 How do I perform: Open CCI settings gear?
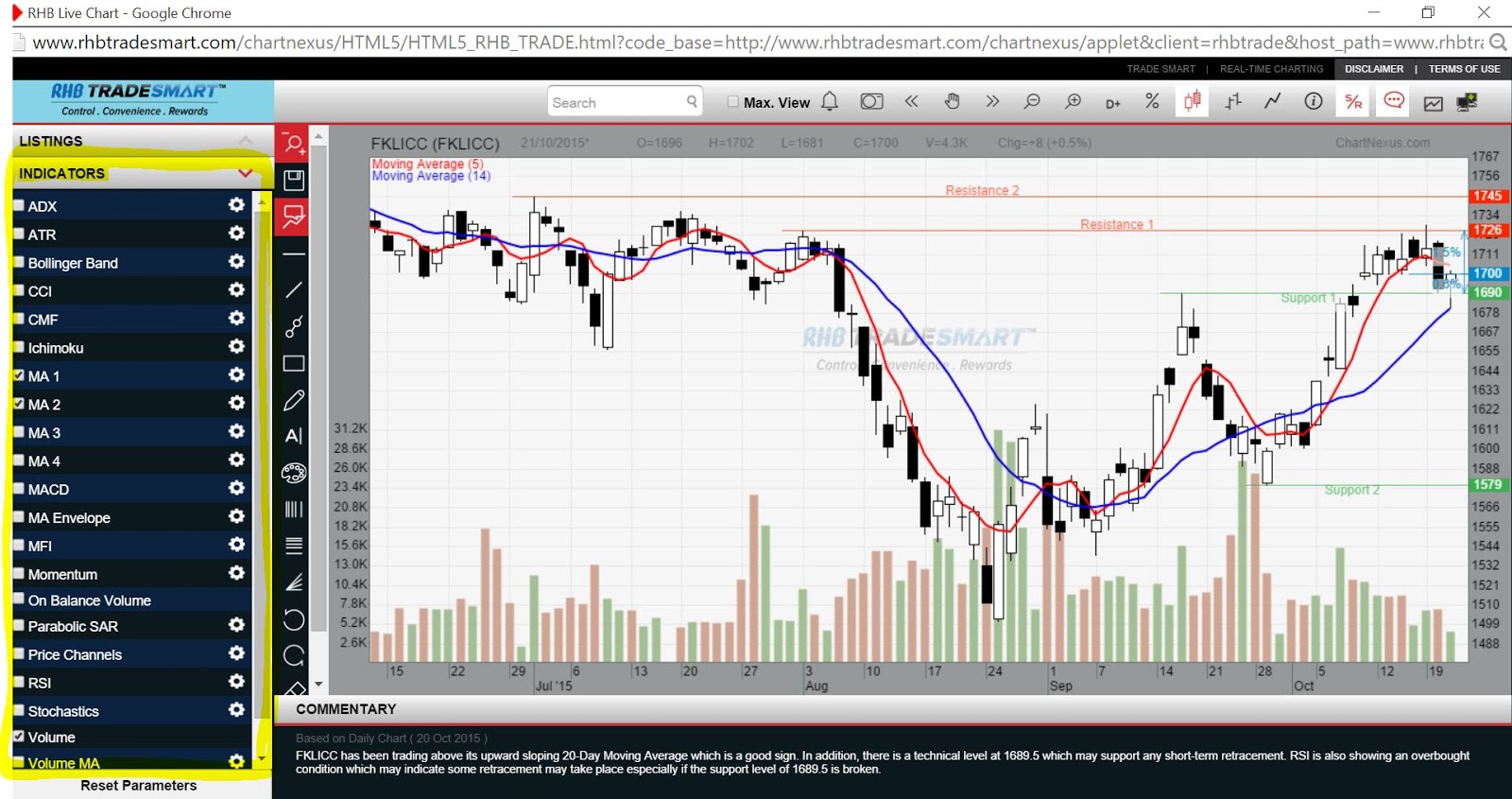click(236, 289)
